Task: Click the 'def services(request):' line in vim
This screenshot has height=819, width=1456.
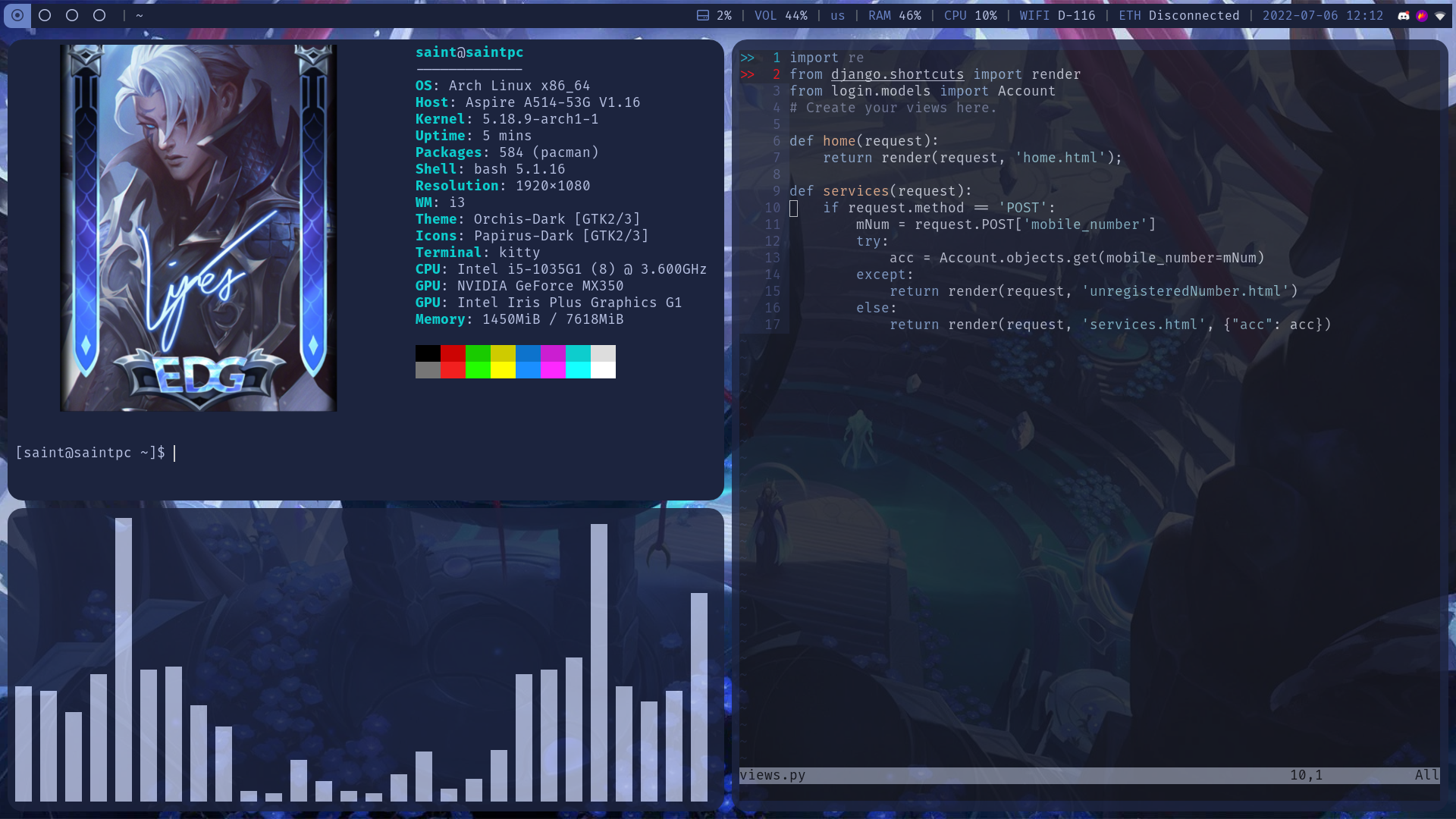Action: (x=880, y=191)
